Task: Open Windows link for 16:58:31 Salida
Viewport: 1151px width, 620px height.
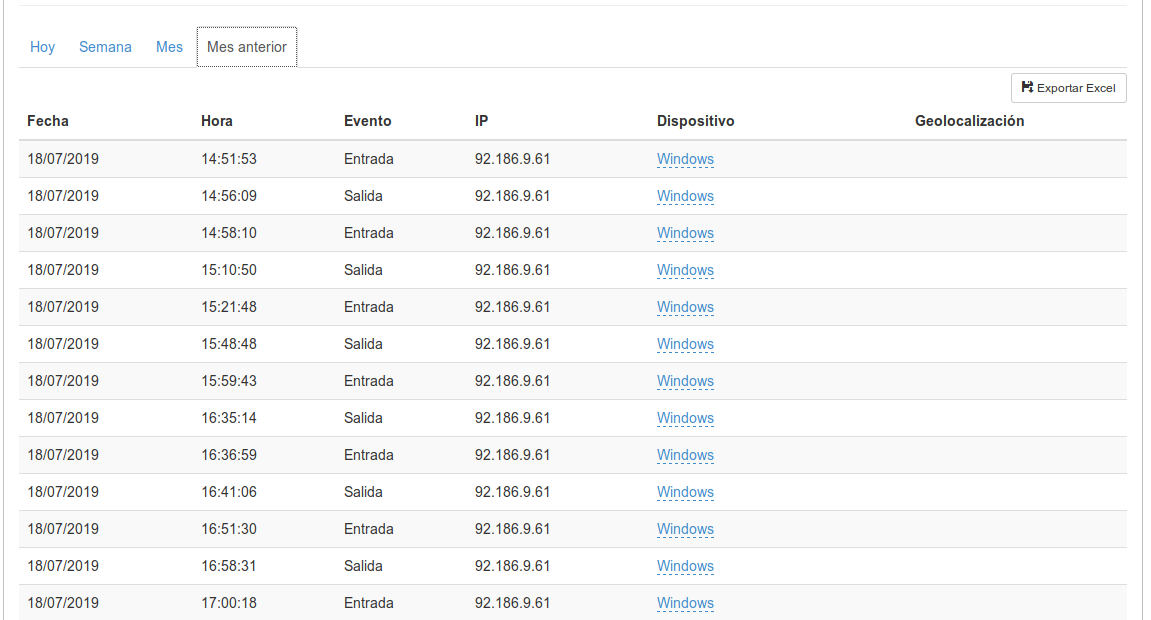Action: point(685,566)
